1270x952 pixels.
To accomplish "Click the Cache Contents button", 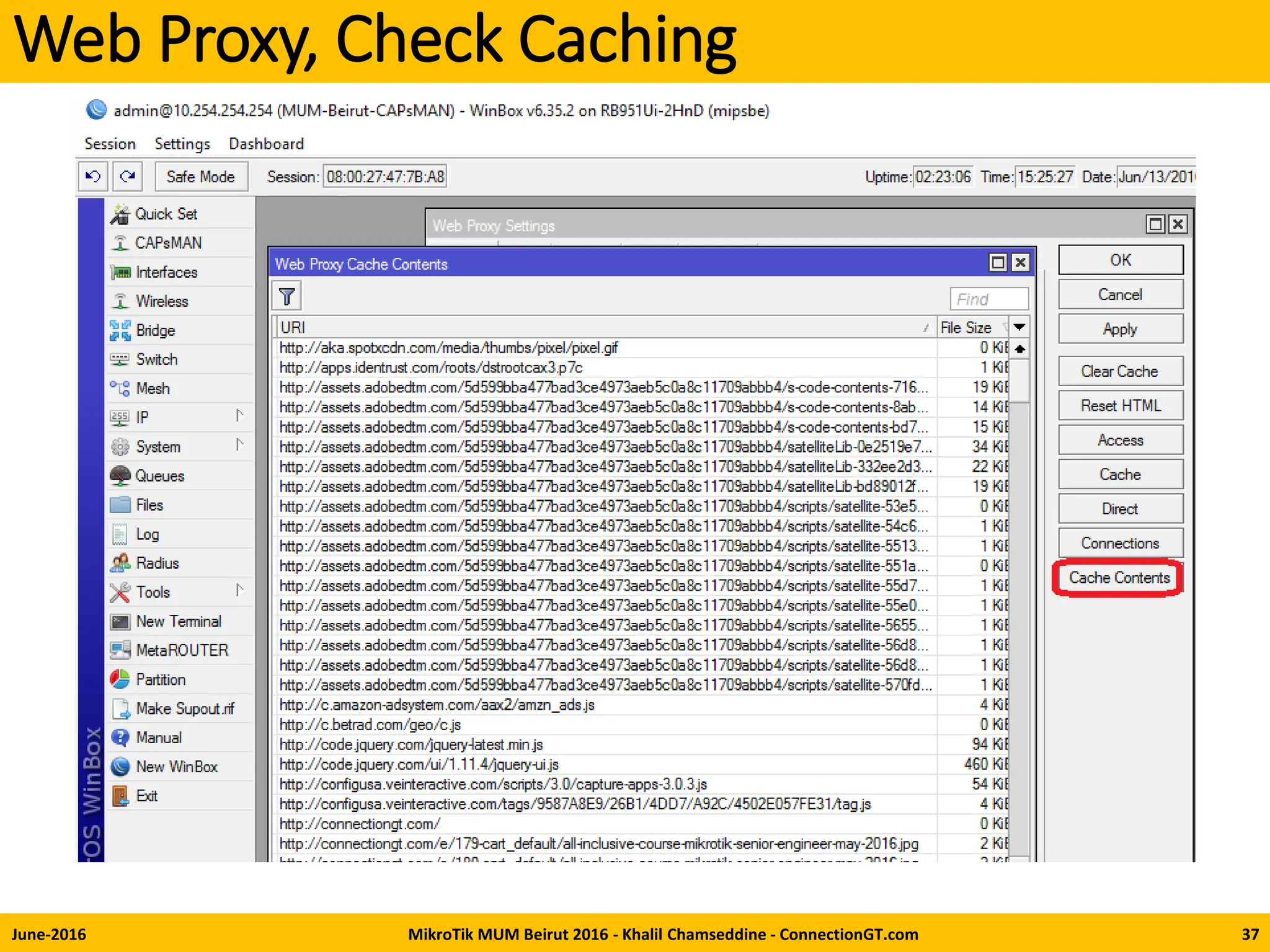I will pos(1119,578).
